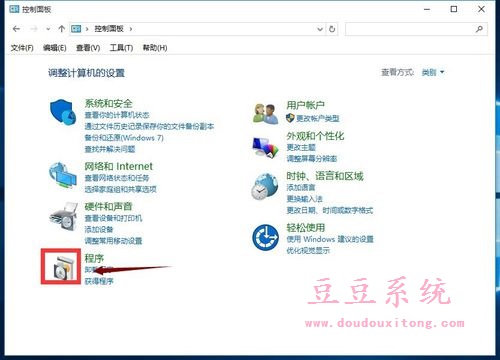This screenshot has height=360, width=500.
Task: Expand the chevron before 控制面板 in address bar
Action: tap(87, 29)
